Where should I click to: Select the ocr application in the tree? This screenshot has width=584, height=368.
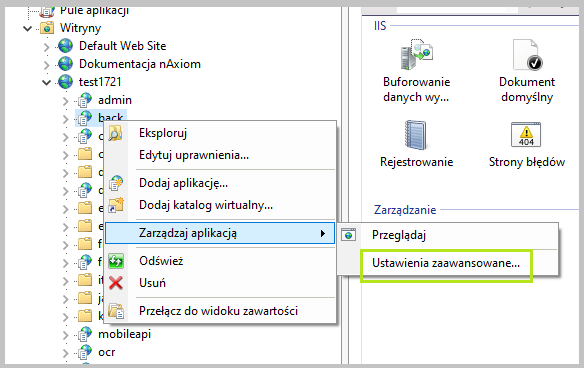pyautogui.click(x=107, y=352)
